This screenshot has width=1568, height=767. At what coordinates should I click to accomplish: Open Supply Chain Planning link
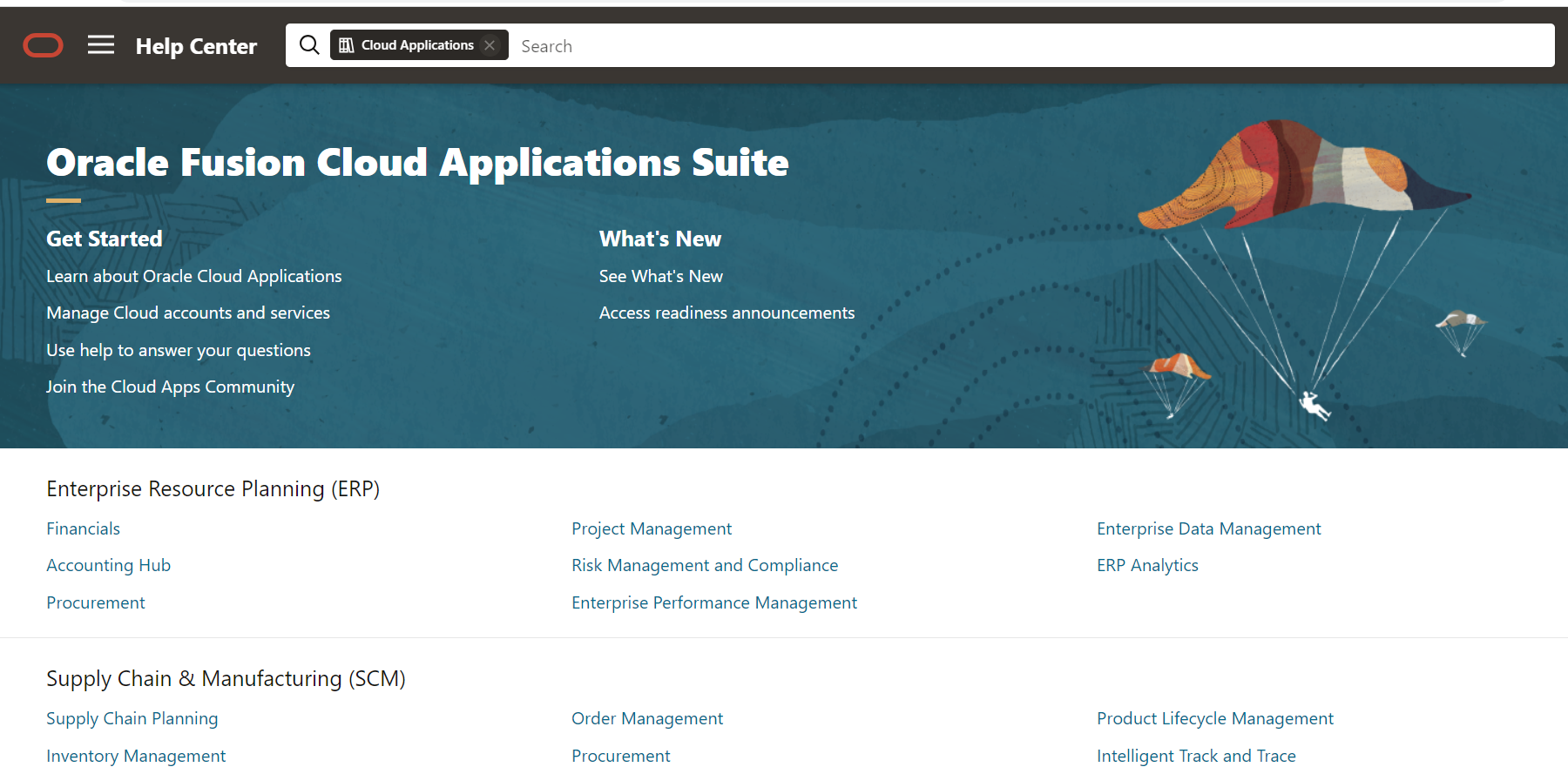coord(132,718)
